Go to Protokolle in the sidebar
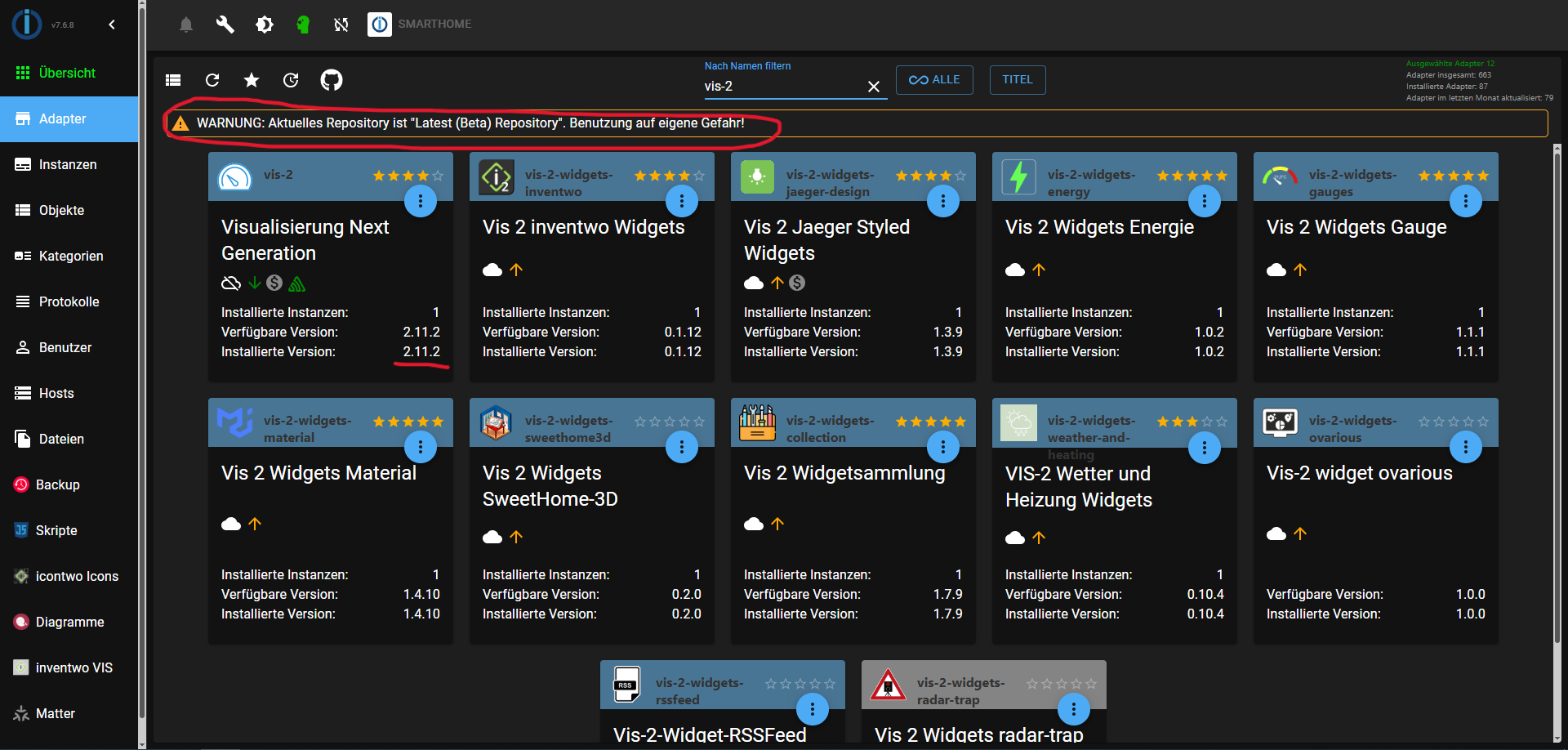The image size is (1568, 750). pos(69,302)
